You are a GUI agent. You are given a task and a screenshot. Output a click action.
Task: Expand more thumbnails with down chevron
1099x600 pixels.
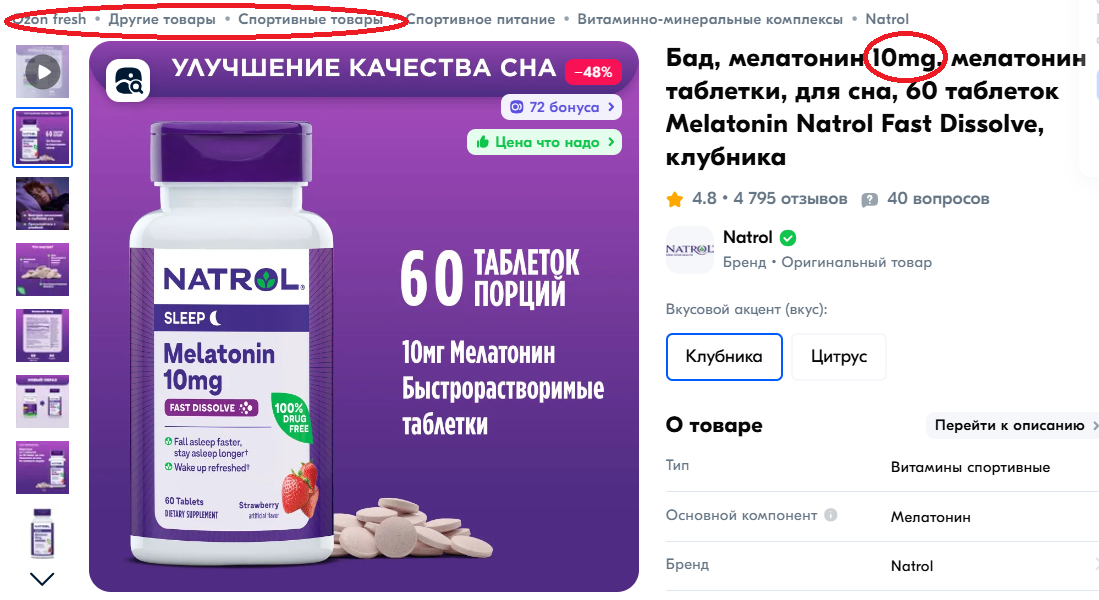(43, 579)
